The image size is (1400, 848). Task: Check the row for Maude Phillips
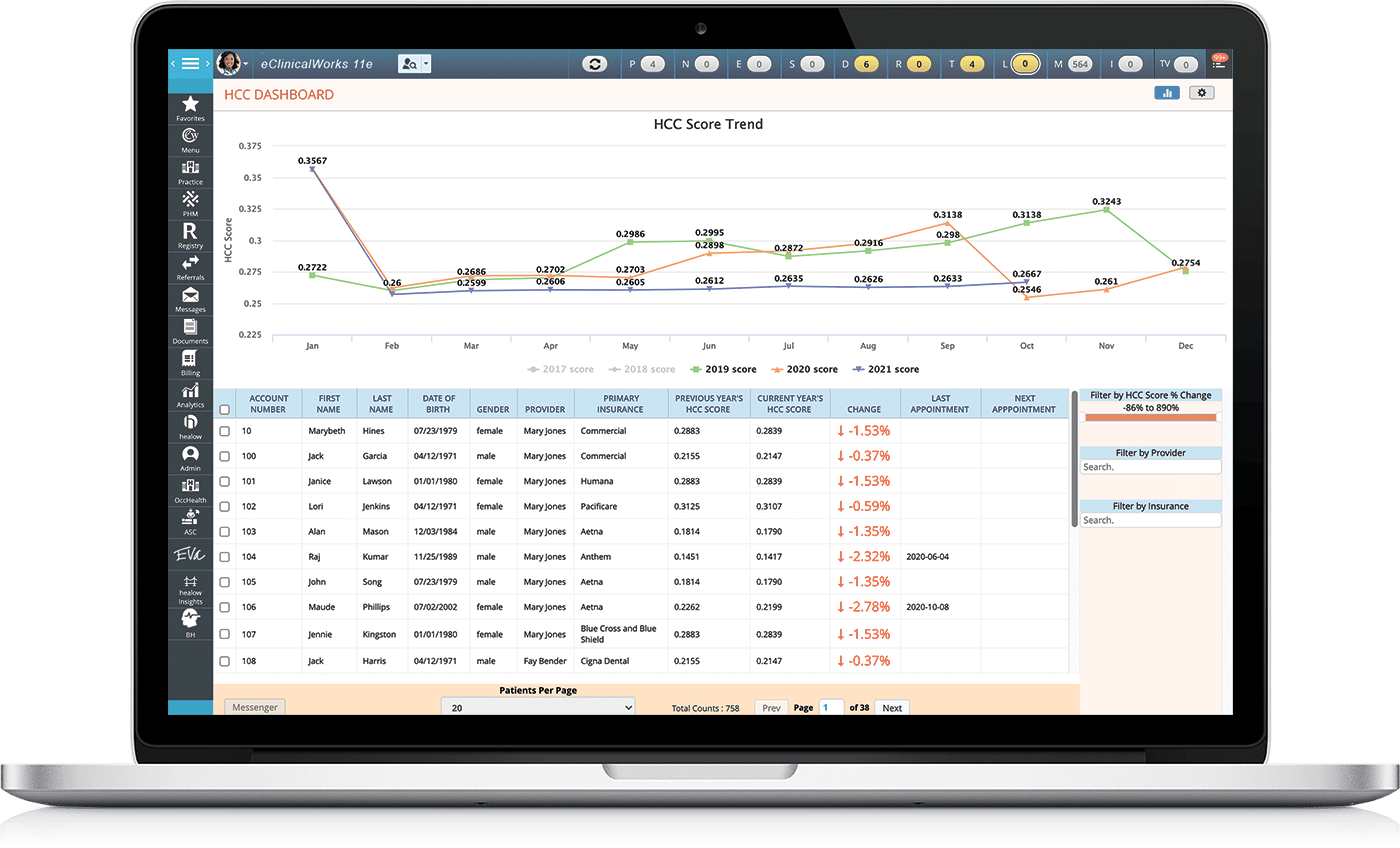[x=224, y=607]
